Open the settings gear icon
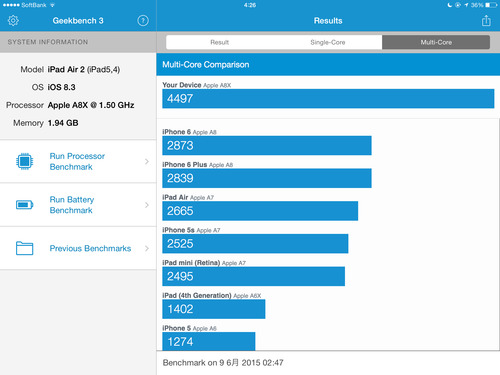This screenshot has width=500, height=375. click(13, 21)
